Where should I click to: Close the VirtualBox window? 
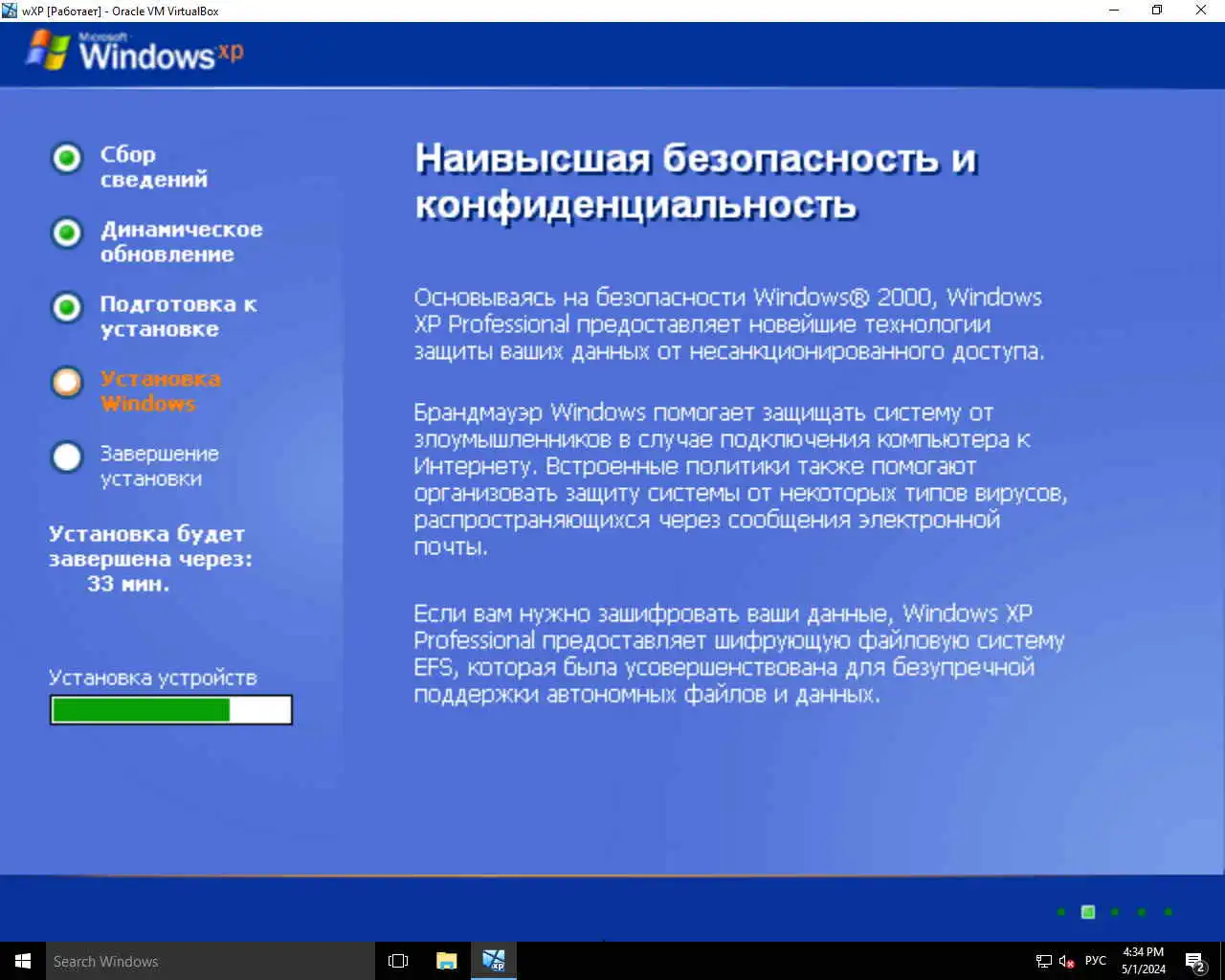(1201, 11)
